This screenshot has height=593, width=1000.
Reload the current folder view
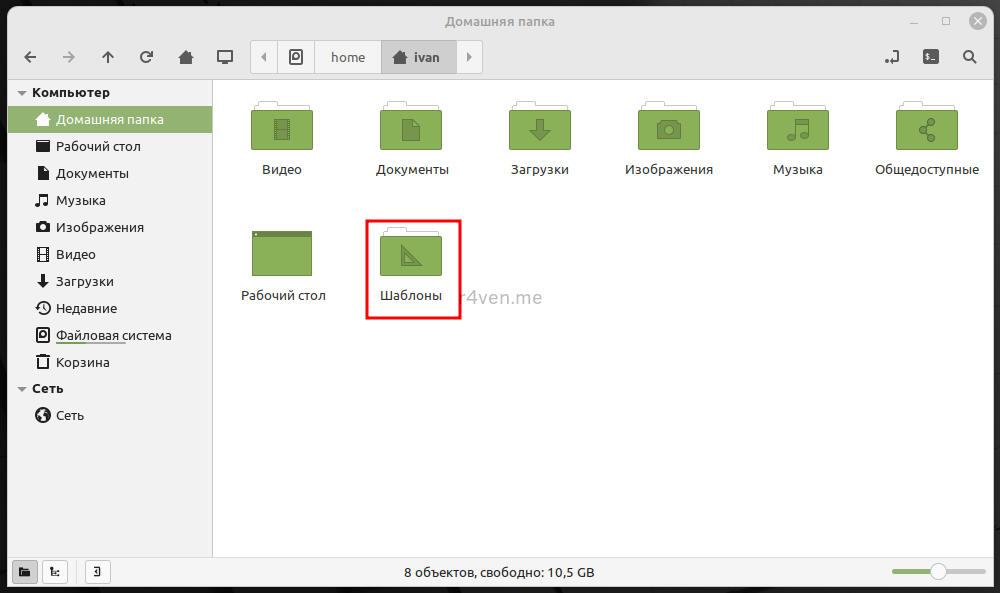tap(147, 57)
